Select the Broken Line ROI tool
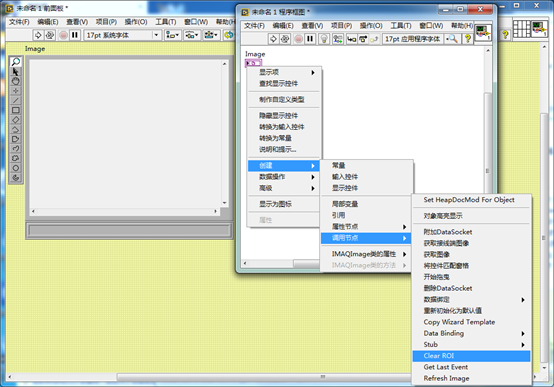Screen dimensions: 554x387 click(16, 129)
